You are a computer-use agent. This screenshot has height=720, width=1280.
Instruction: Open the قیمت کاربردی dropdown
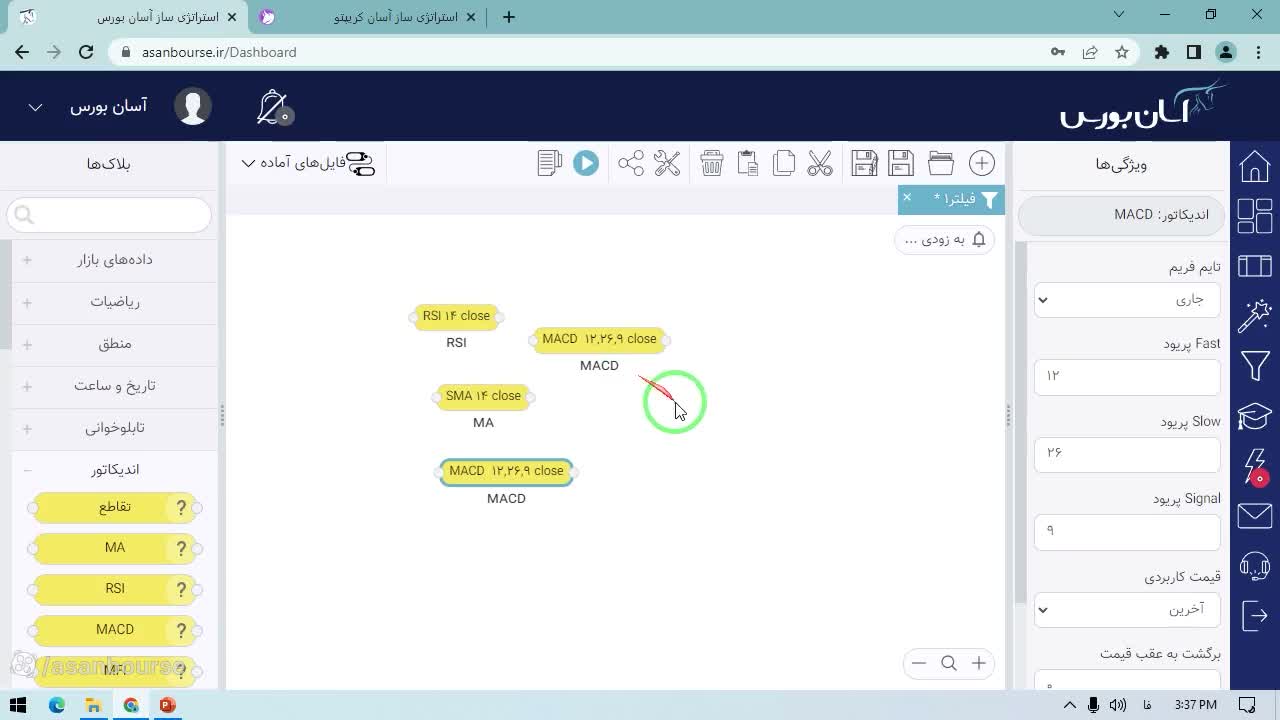tap(1127, 609)
